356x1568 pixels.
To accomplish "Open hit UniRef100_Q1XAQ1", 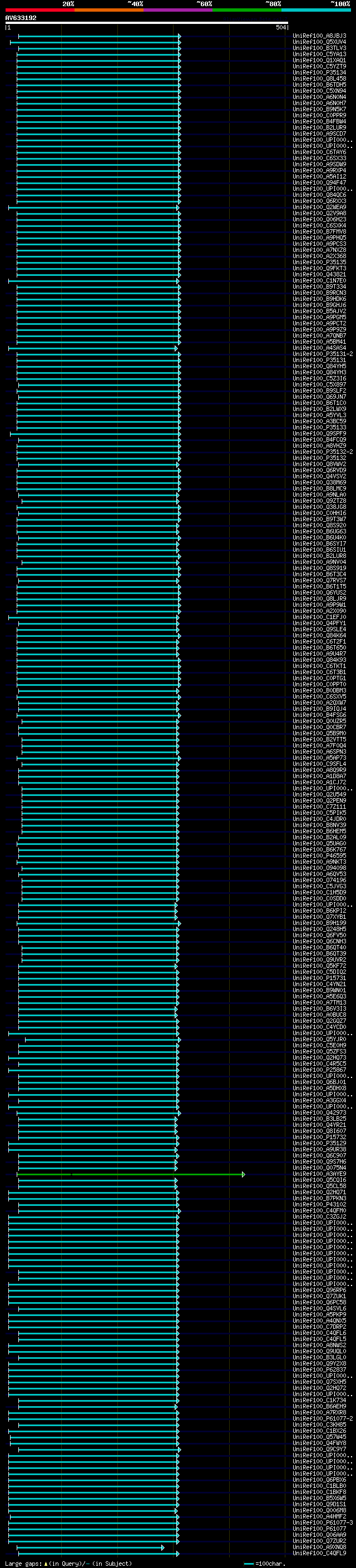I will (319, 60).
